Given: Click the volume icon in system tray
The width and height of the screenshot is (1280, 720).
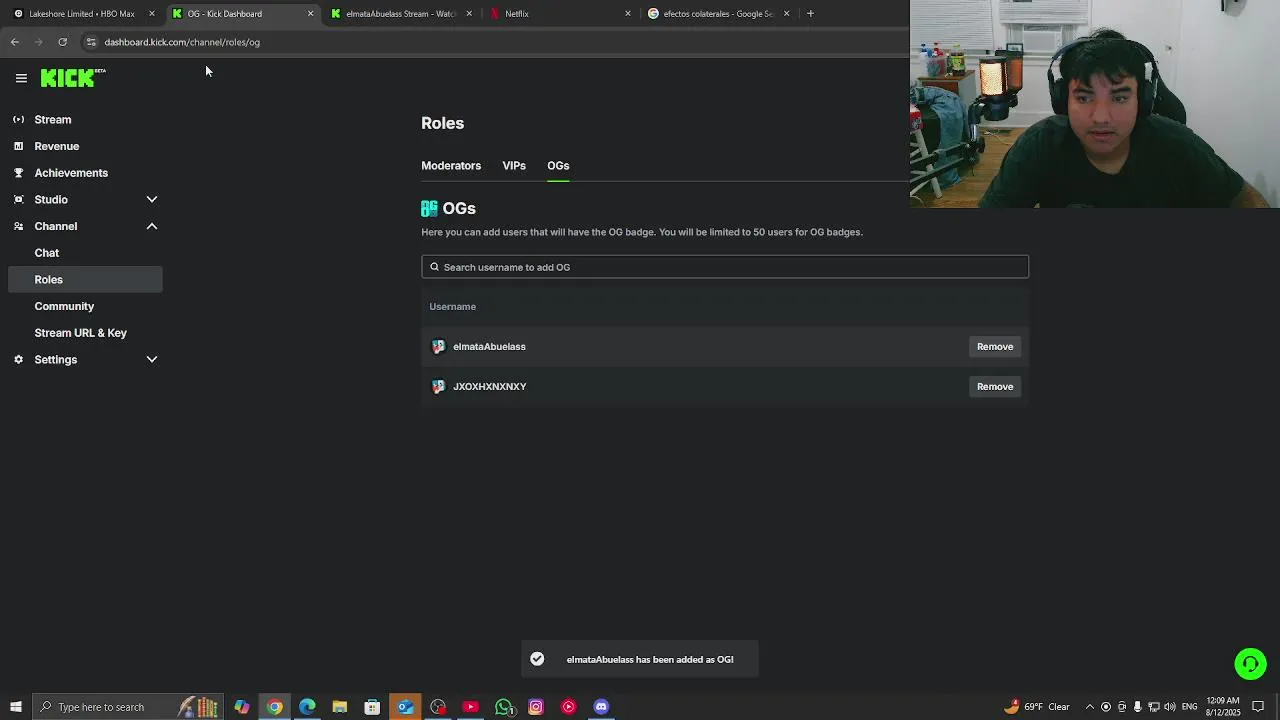Looking at the screenshot, I should pyautogui.click(x=1170, y=707).
